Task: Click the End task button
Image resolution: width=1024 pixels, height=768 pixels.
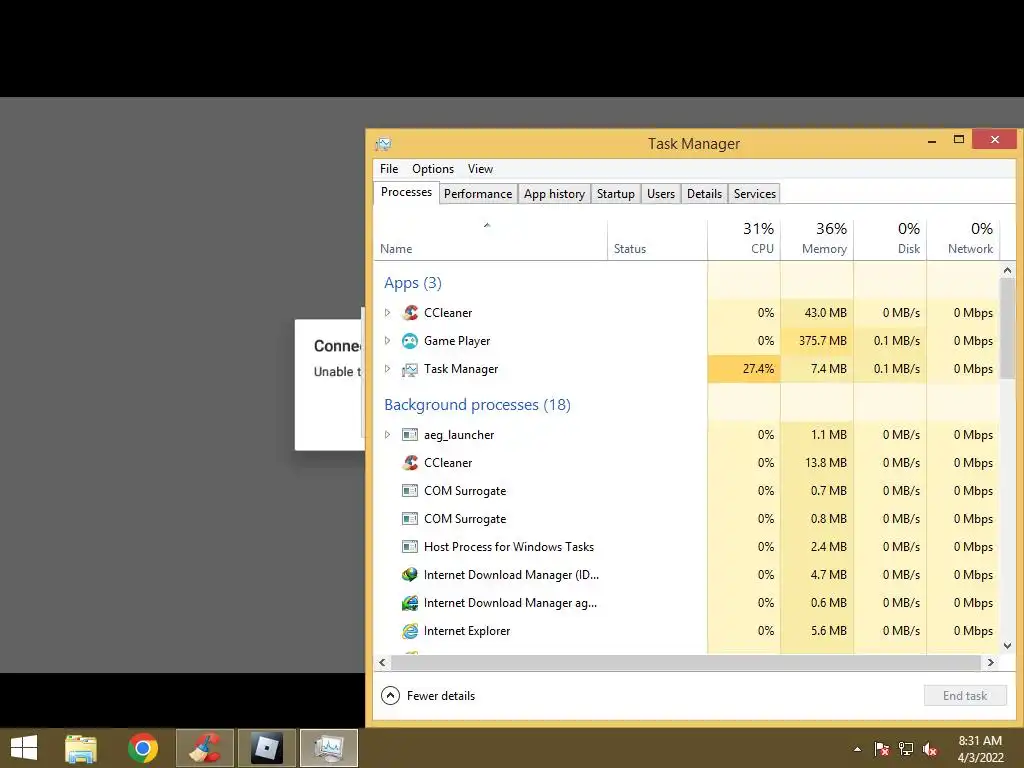Action: point(965,696)
